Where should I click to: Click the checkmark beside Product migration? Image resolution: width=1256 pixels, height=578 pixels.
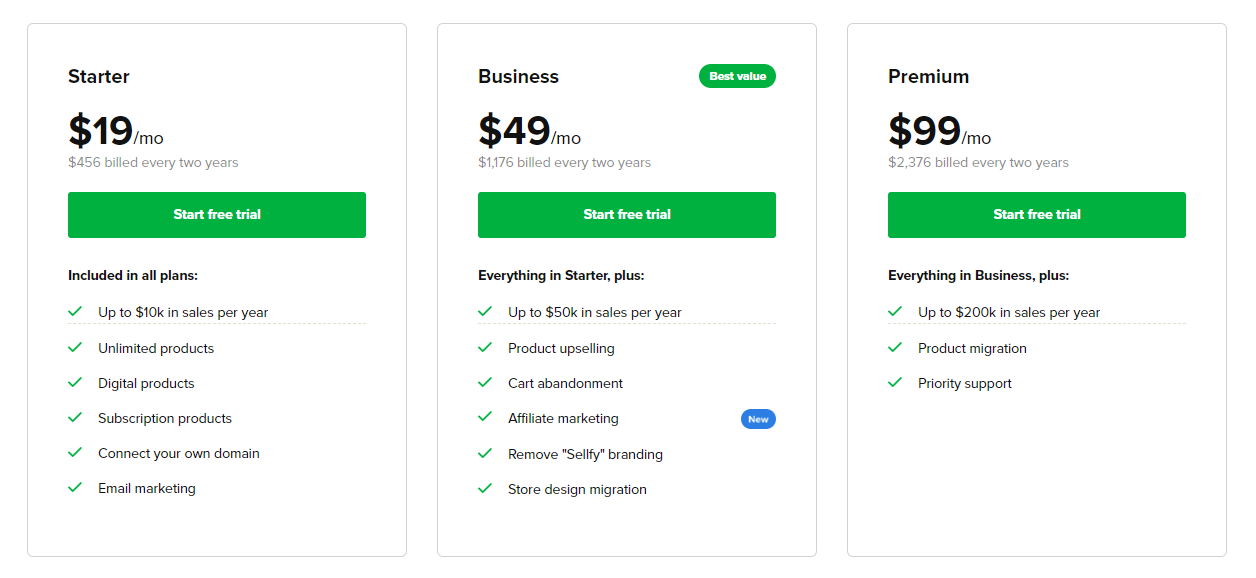tap(895, 347)
